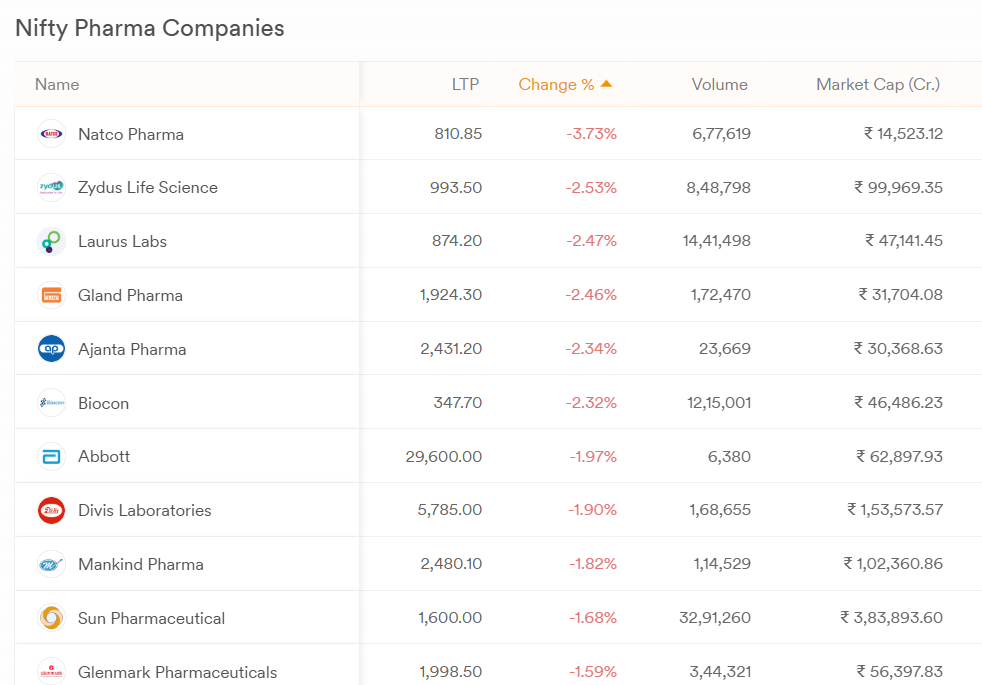
Task: Select the Name column header
Action: (x=57, y=84)
